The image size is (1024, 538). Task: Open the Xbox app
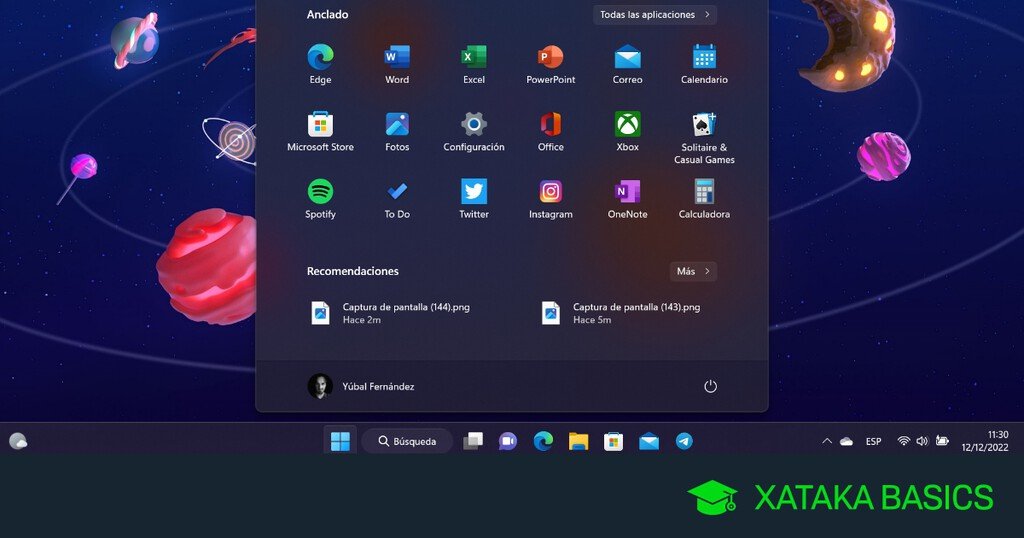coord(628,132)
